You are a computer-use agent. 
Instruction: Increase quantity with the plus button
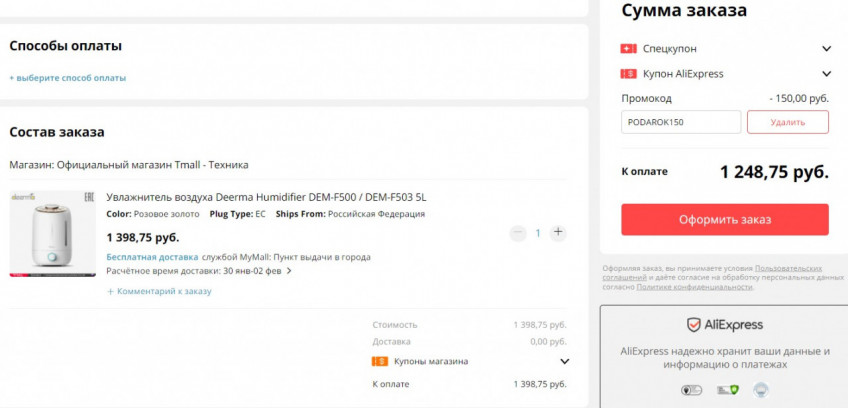[x=558, y=233]
